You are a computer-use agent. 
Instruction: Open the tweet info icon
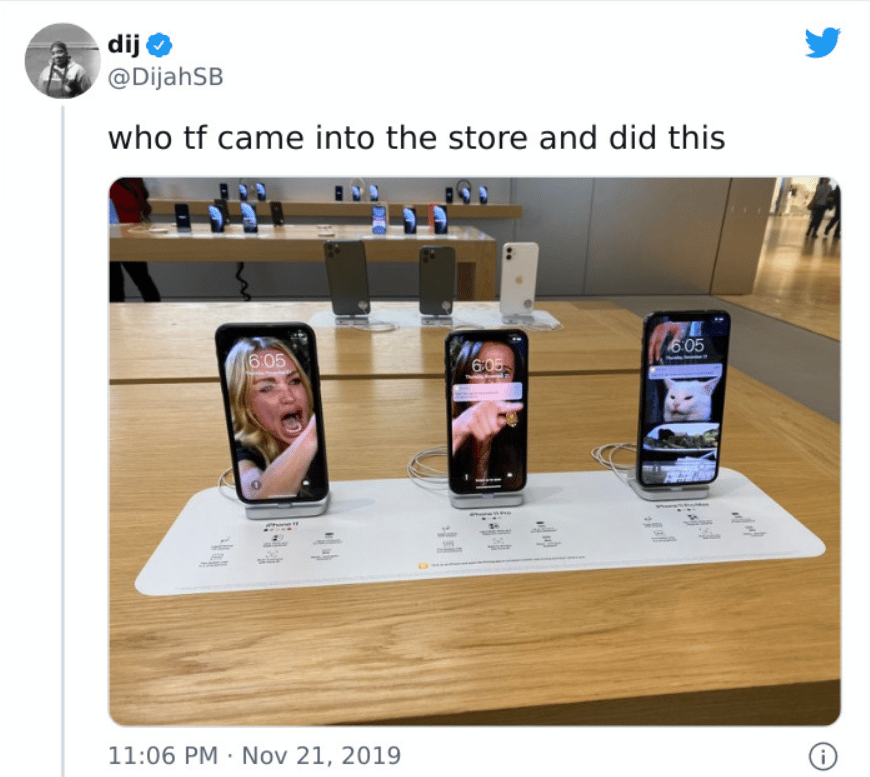click(x=823, y=756)
